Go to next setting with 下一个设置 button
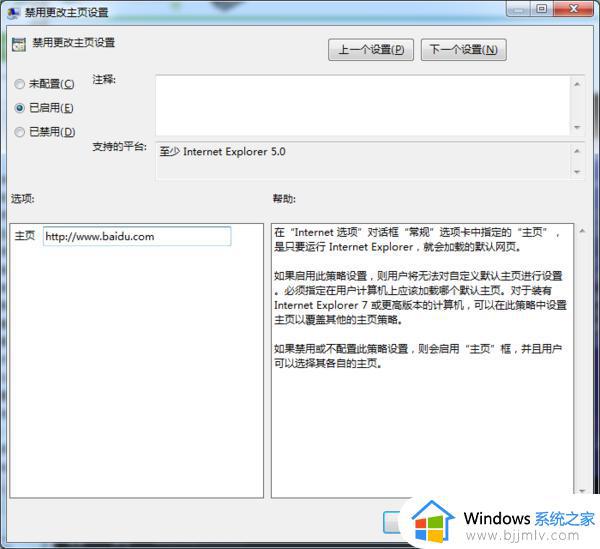The height and width of the screenshot is (549, 600). (463, 49)
